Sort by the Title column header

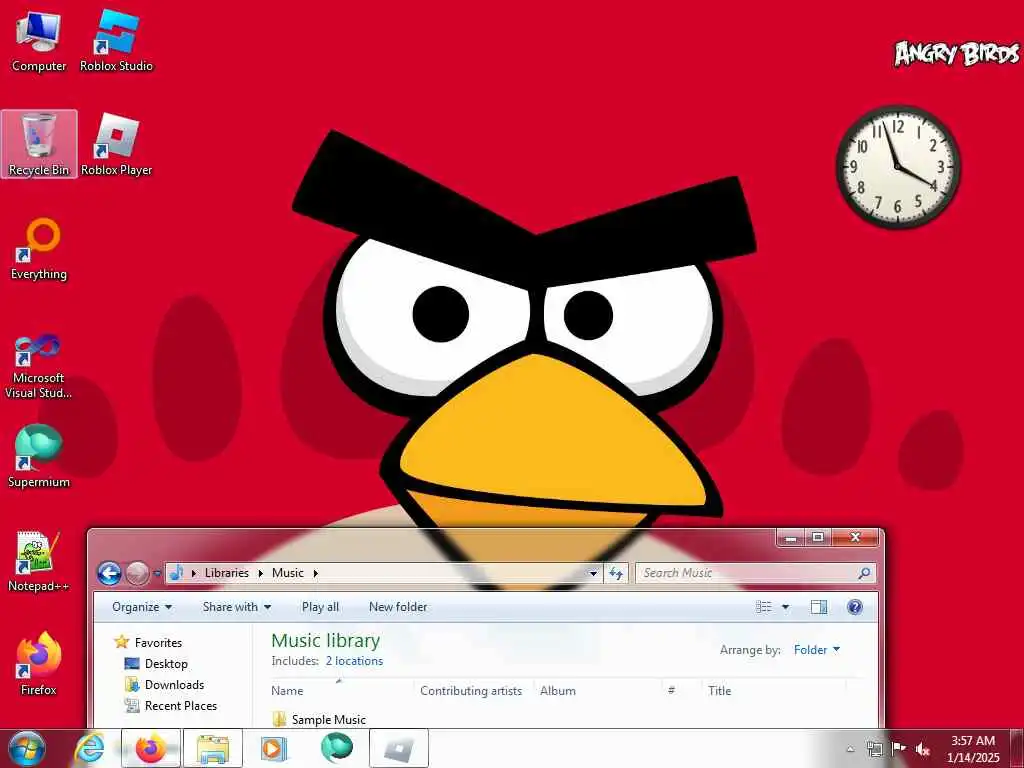(x=774, y=690)
